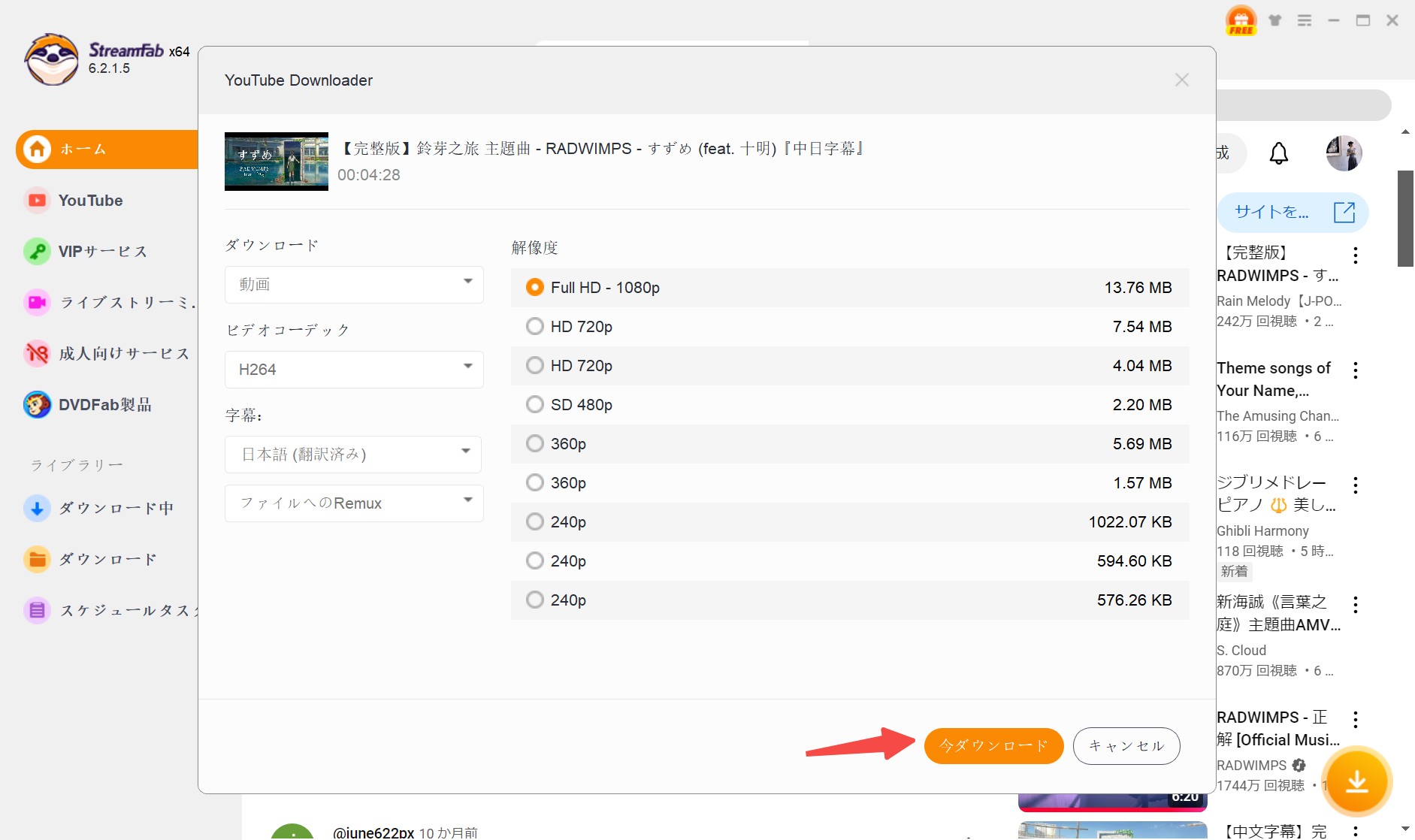Click the orange floating download button
The image size is (1415, 840).
coord(1356,782)
